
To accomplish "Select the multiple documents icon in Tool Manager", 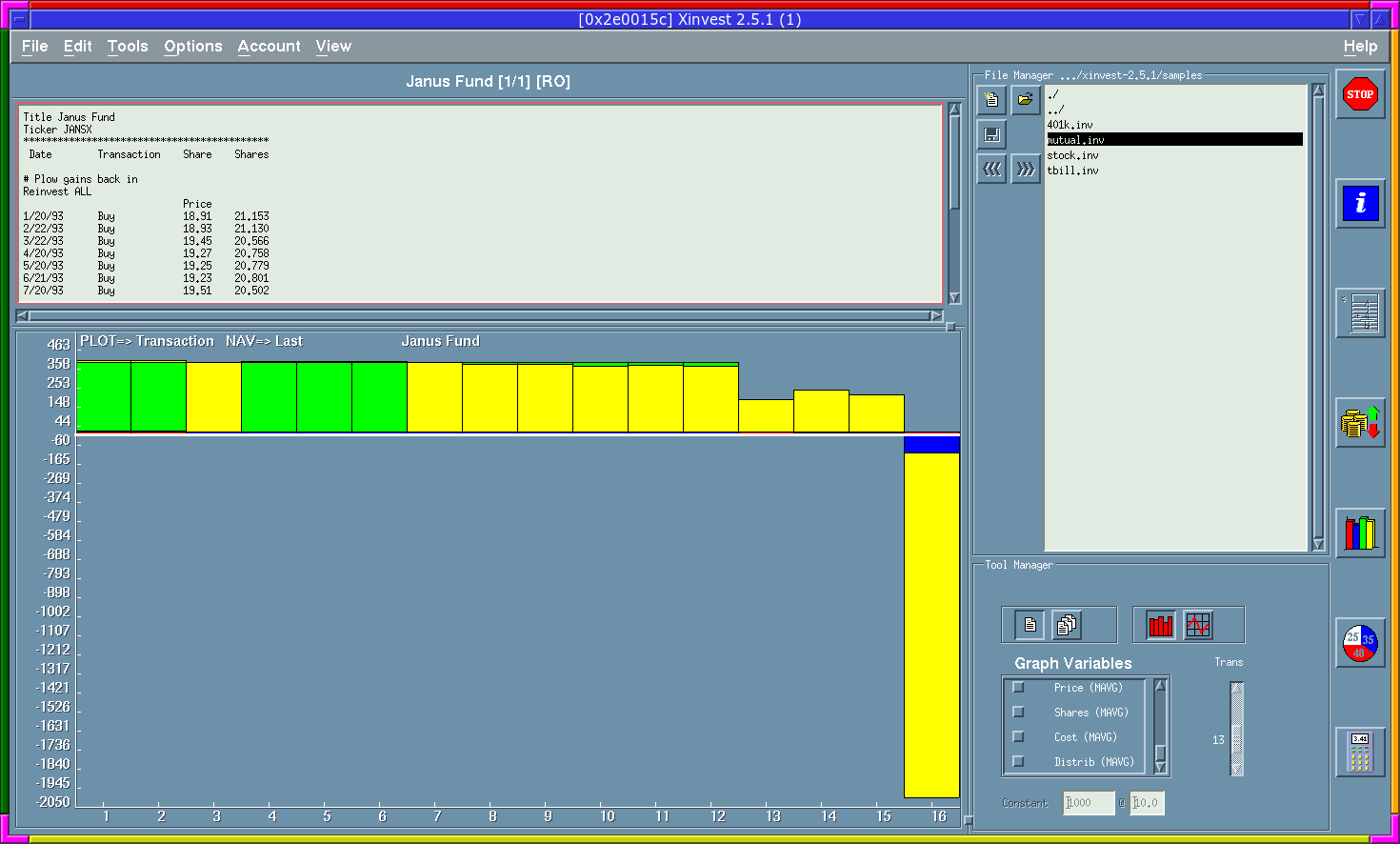I will [x=1066, y=625].
